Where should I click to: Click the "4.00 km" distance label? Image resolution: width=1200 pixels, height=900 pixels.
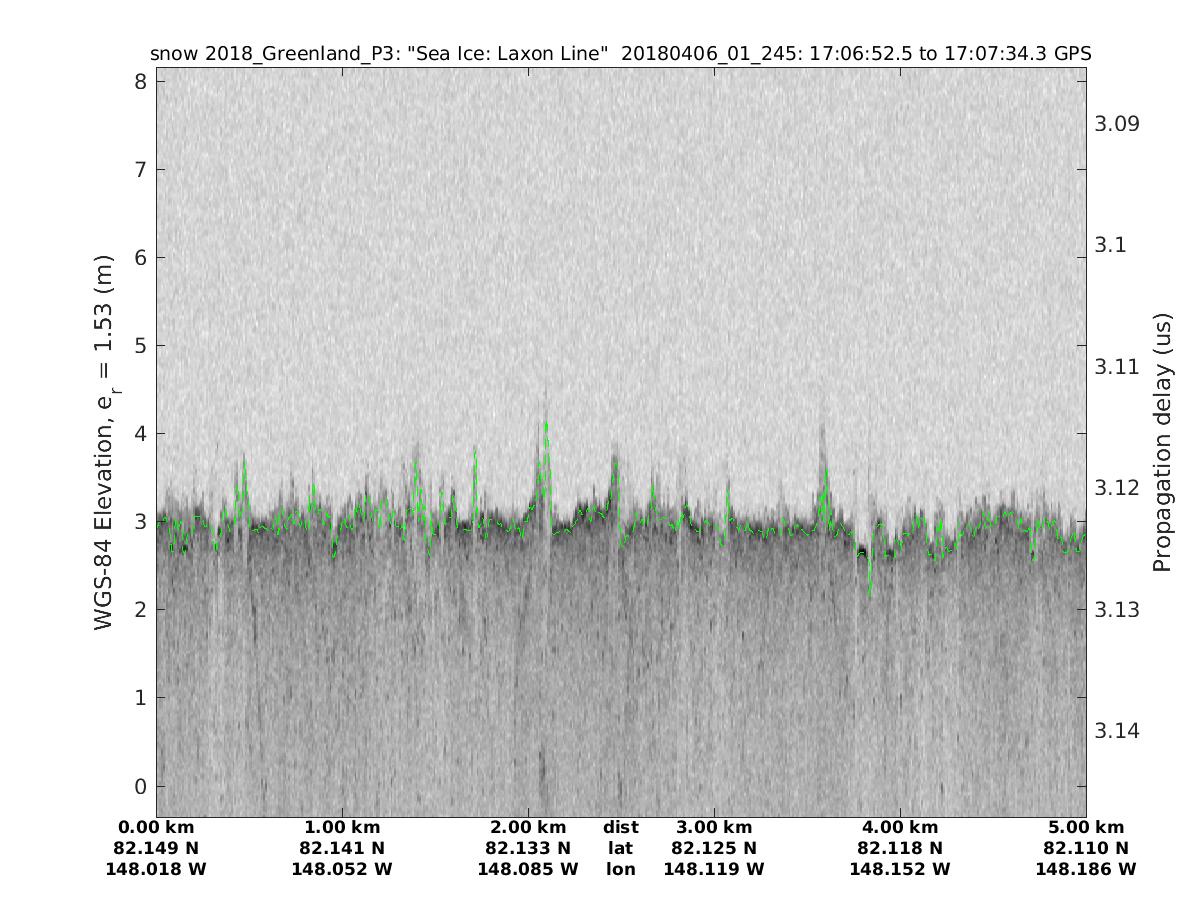900,828
